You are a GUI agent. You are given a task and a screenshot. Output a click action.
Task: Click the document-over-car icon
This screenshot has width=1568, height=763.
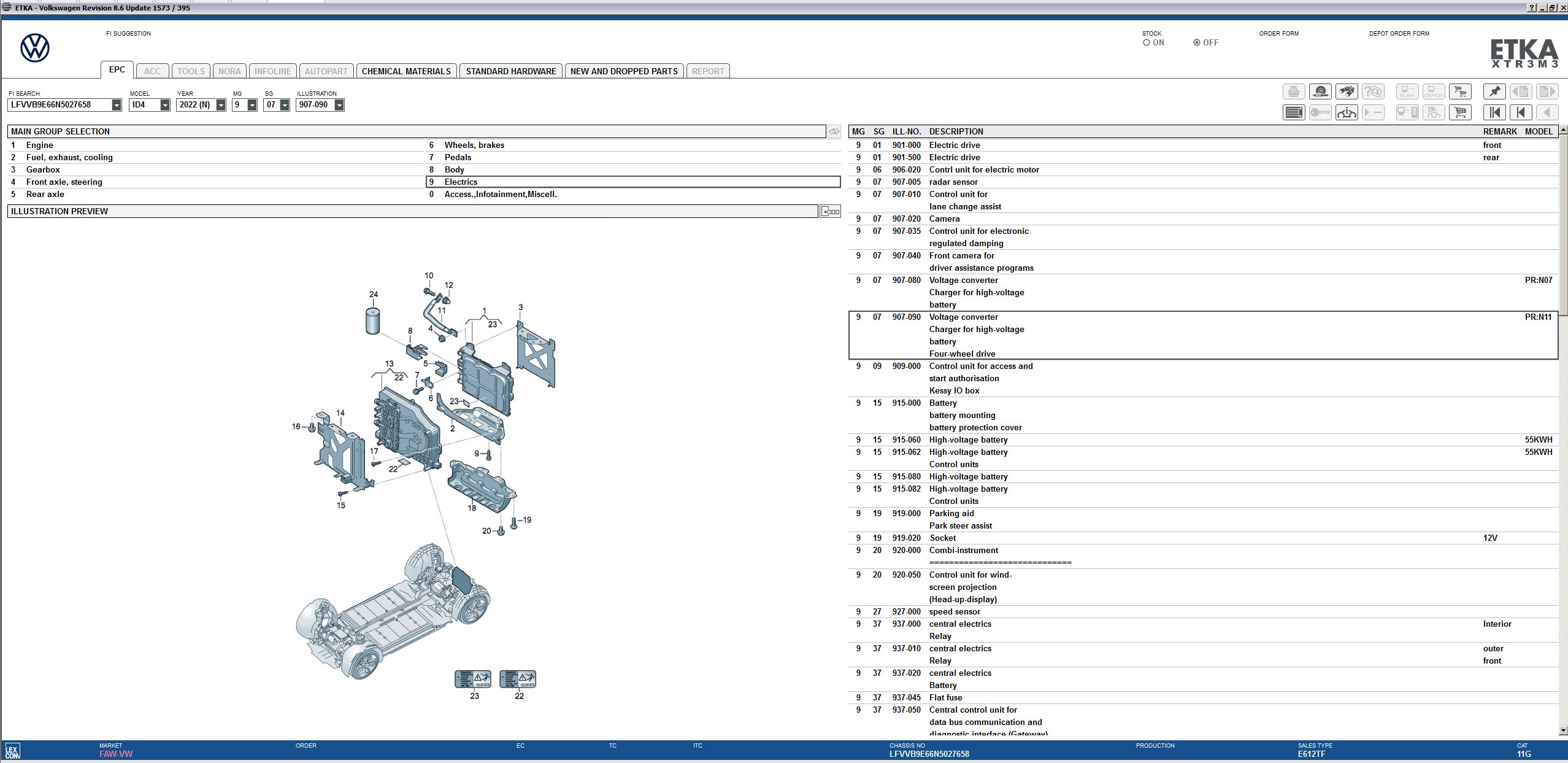1434,112
